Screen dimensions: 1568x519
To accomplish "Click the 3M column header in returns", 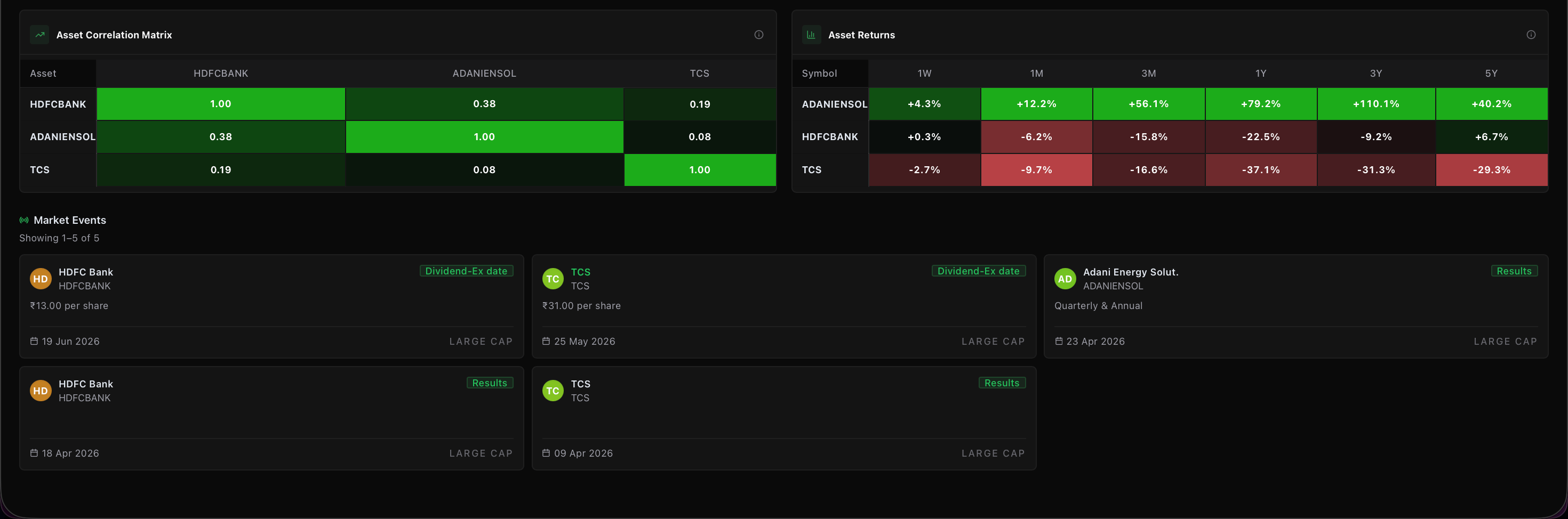I will [1149, 73].
